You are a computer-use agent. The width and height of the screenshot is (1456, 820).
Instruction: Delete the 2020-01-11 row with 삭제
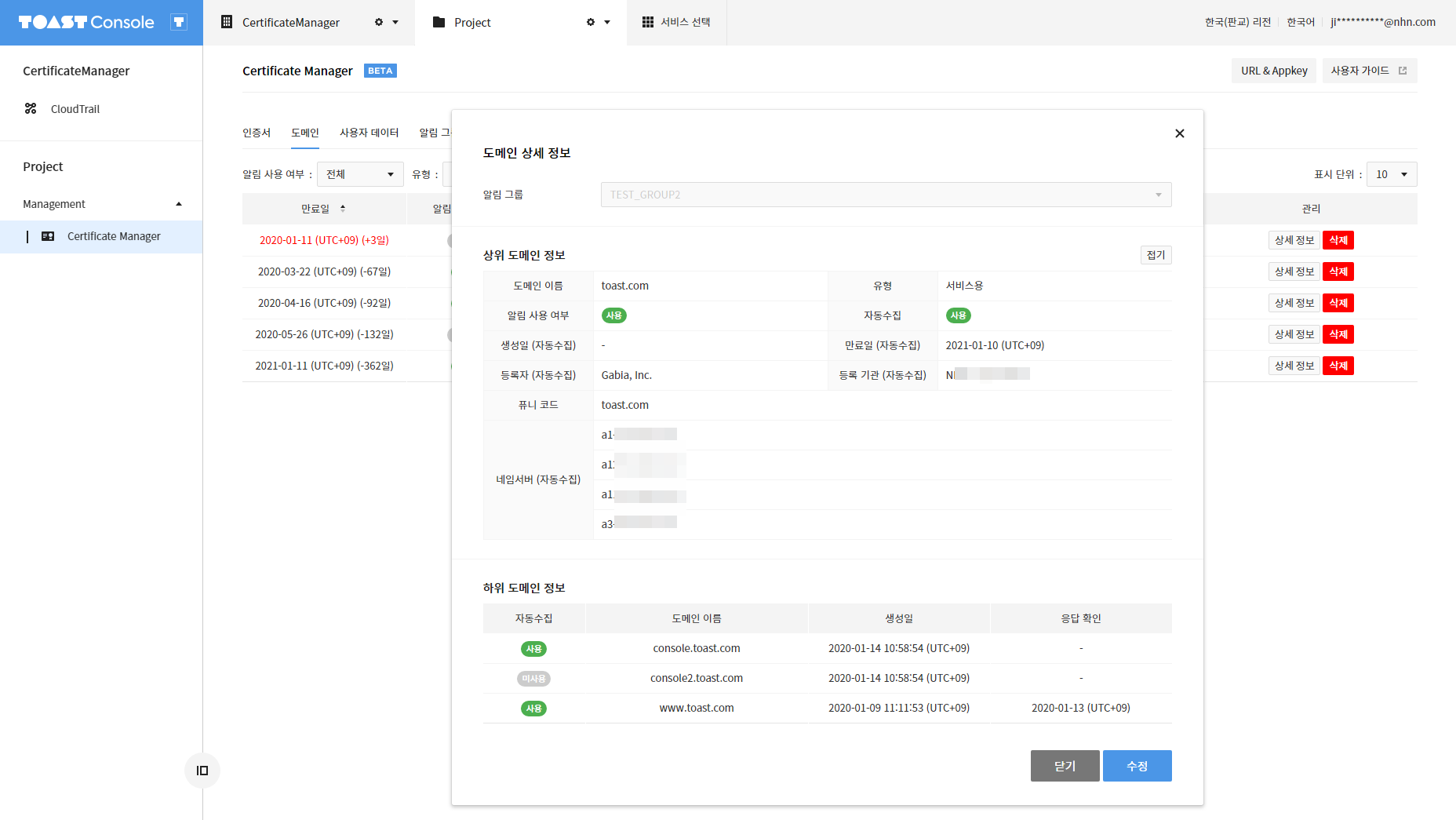(1338, 240)
